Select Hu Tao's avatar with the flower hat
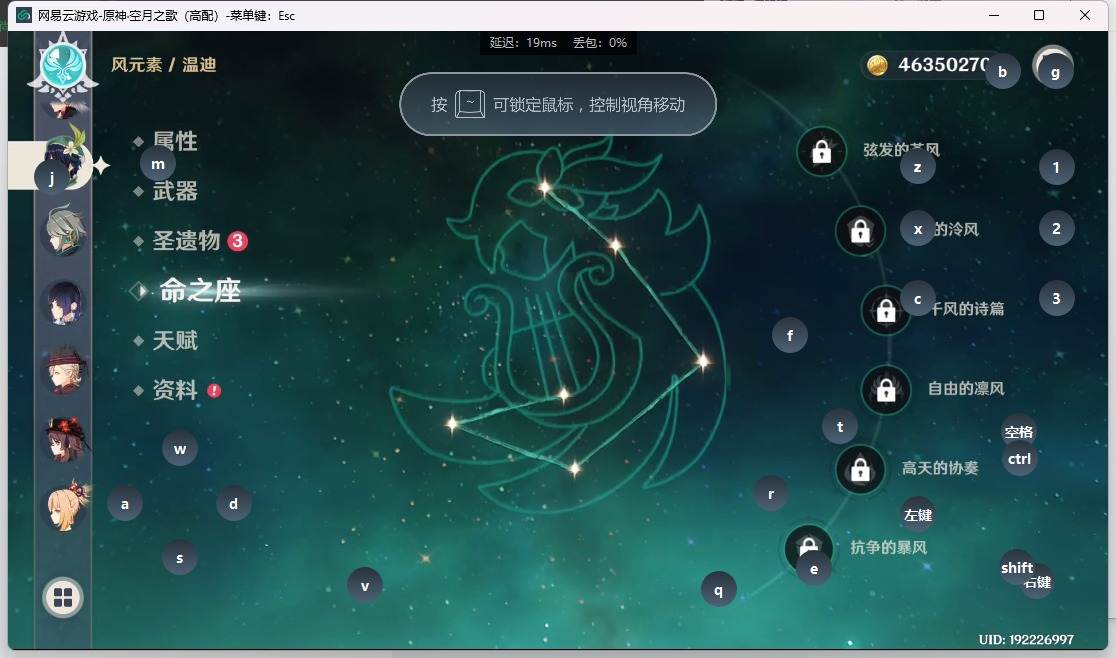Image resolution: width=1116 pixels, height=658 pixels. tap(65, 439)
